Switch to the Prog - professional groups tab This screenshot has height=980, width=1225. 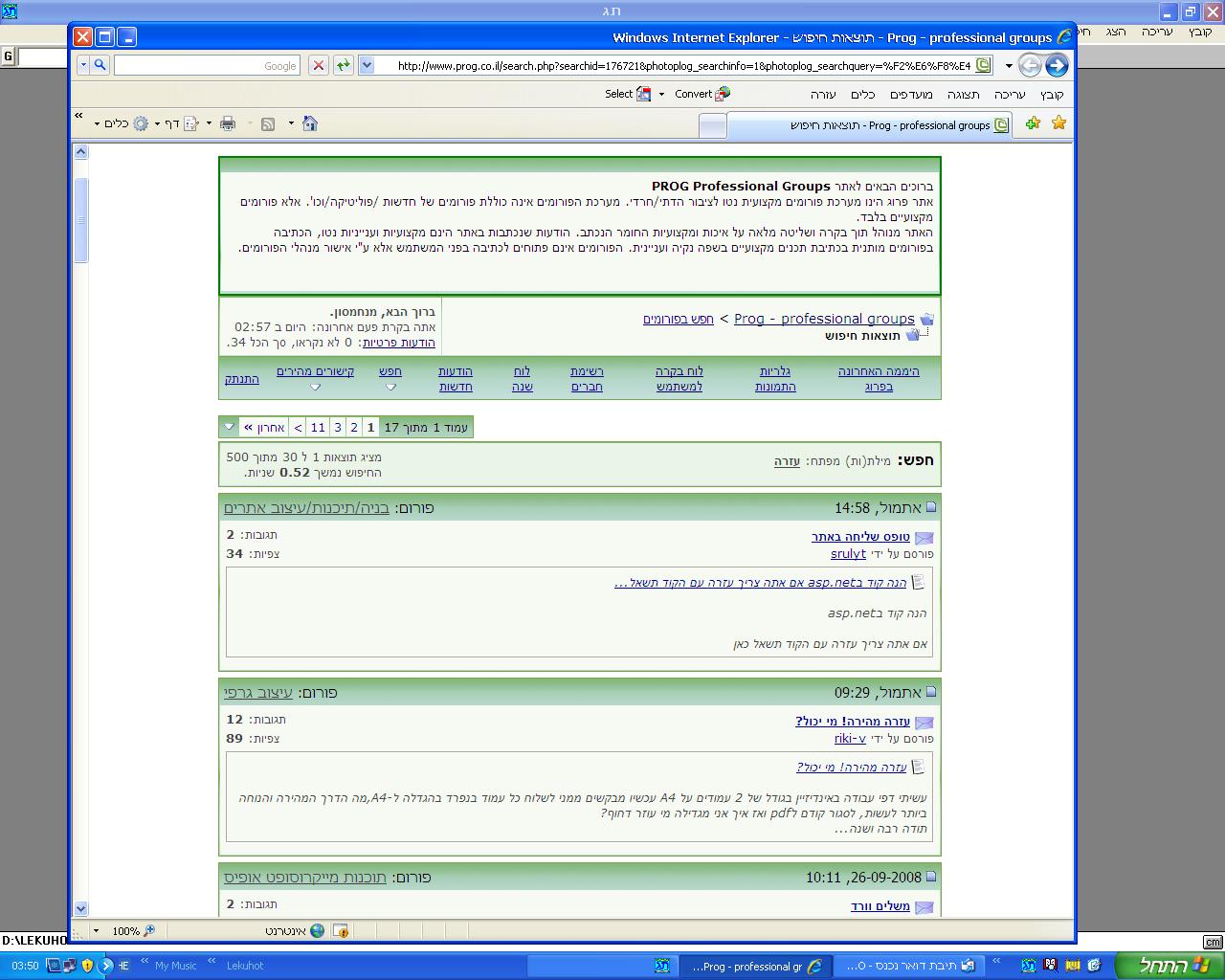click(x=870, y=125)
